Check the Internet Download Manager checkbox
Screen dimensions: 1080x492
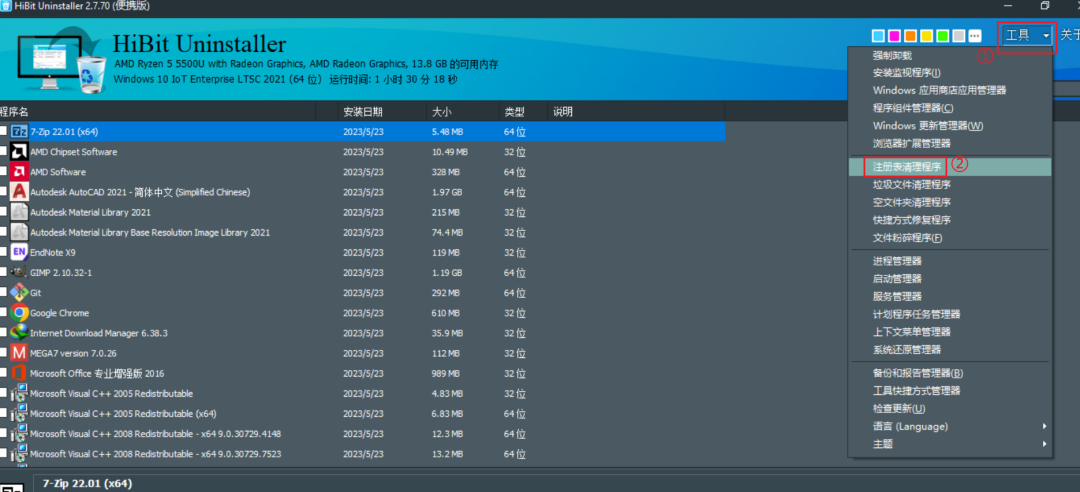click(3, 333)
